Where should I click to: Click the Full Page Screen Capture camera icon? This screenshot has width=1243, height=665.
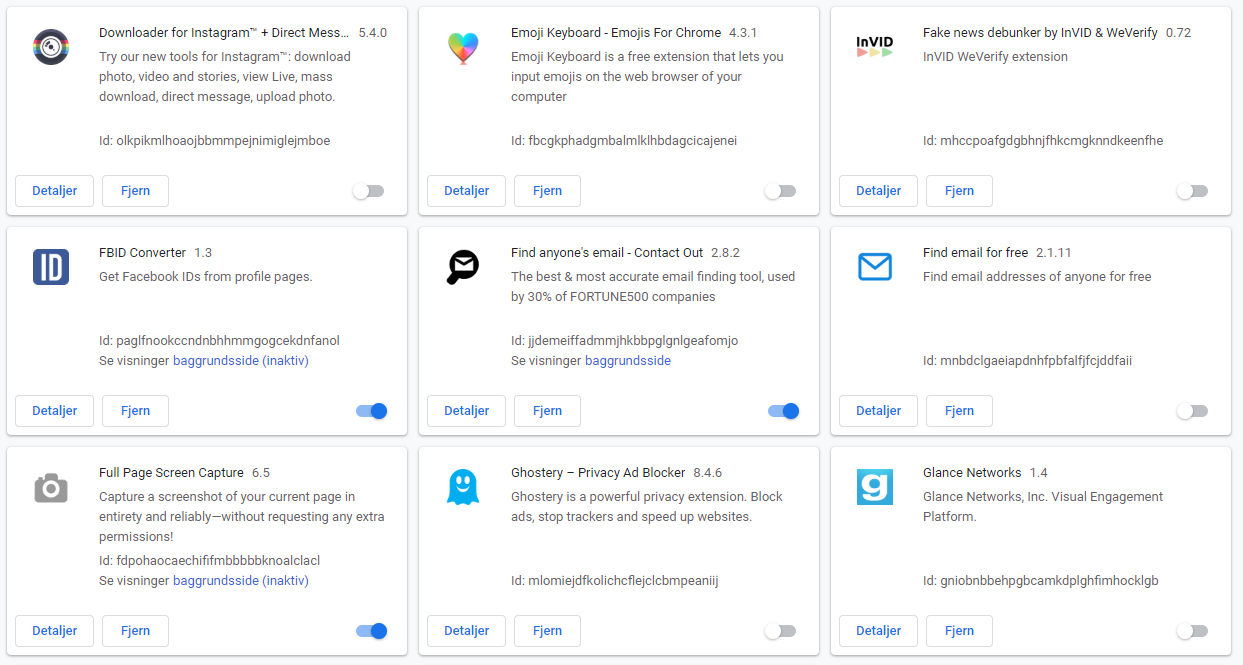click(x=50, y=488)
